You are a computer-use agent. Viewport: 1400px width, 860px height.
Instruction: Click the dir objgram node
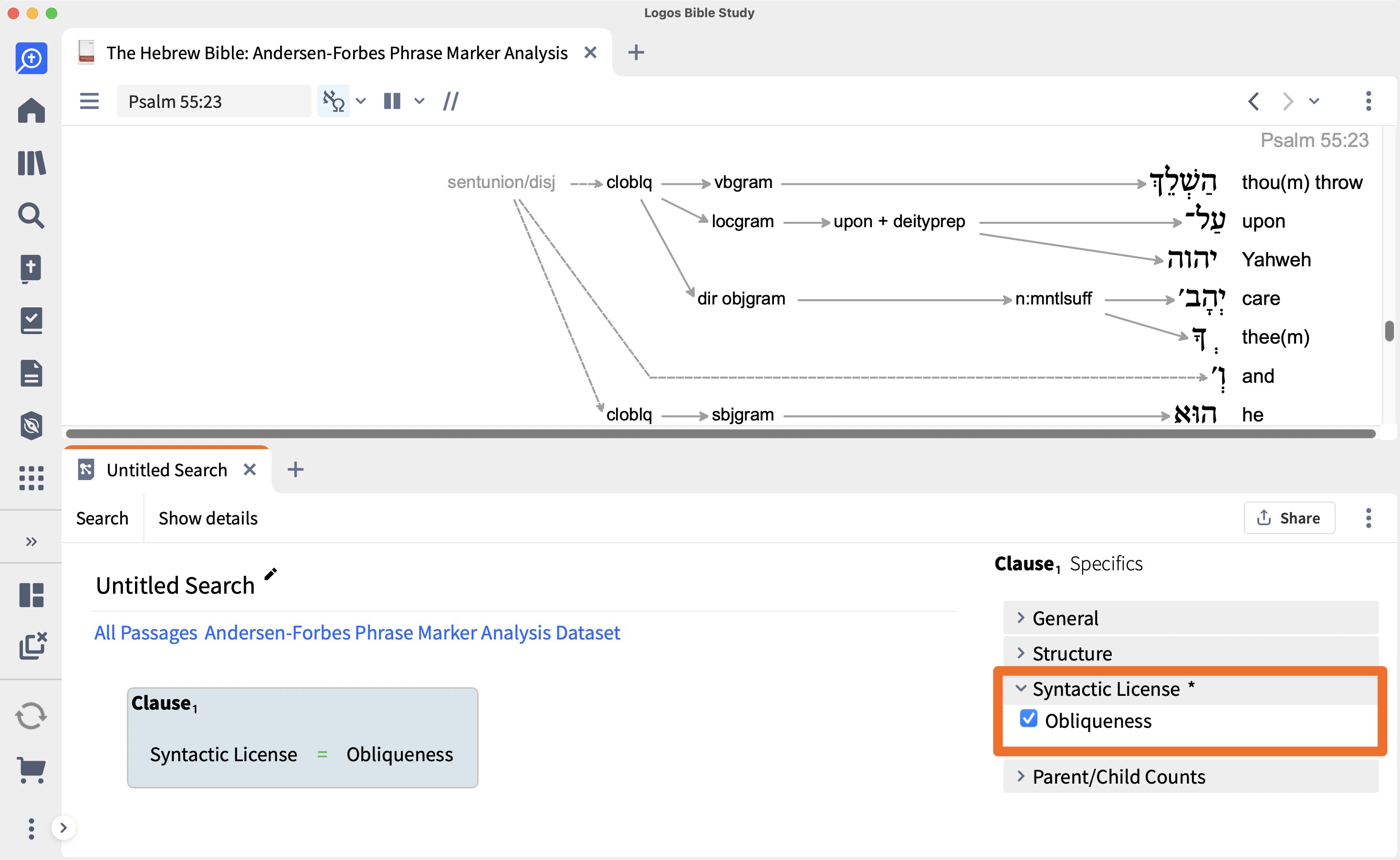(x=741, y=298)
